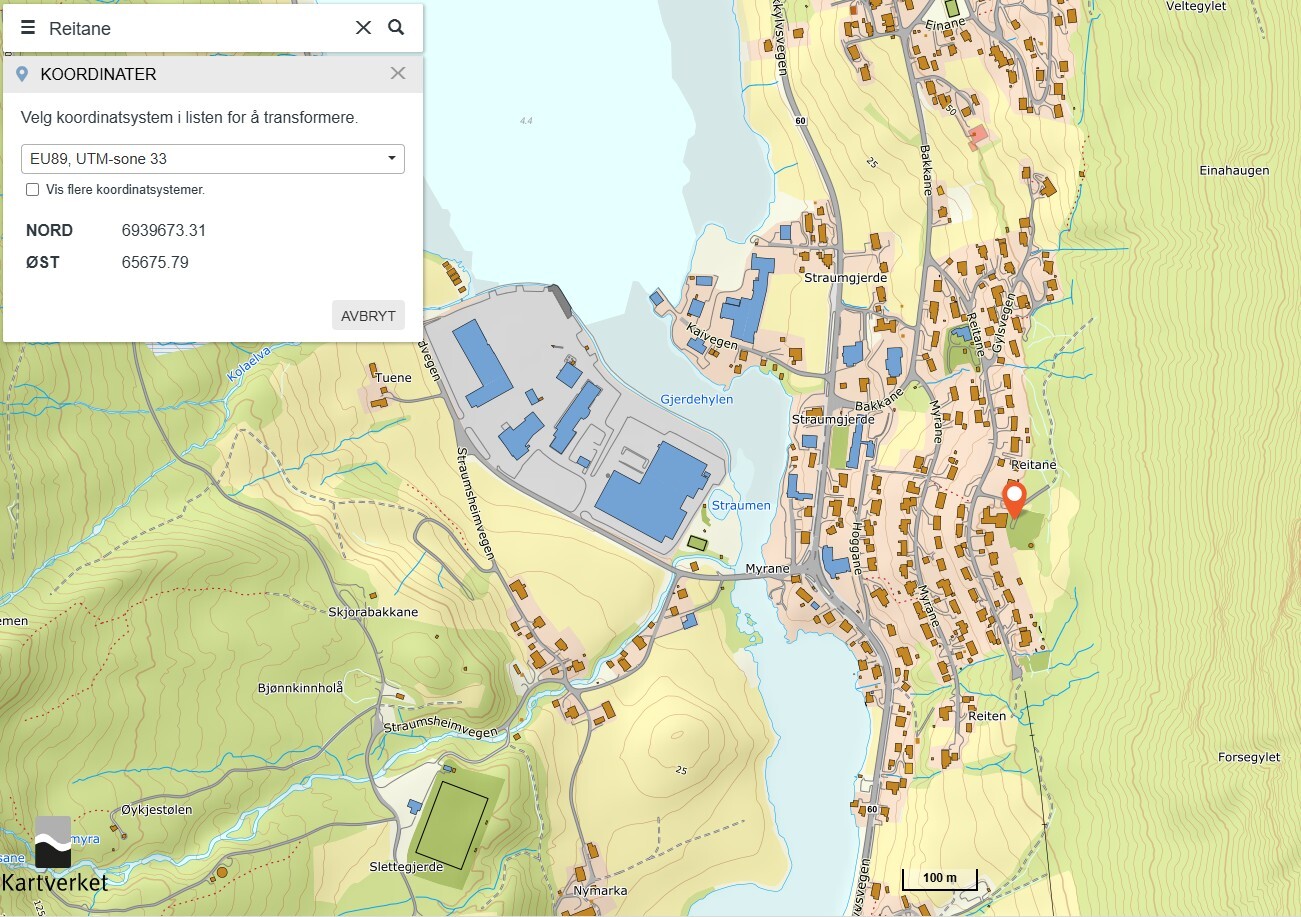Image resolution: width=1301 pixels, height=917 pixels.
Task: Open the EU89, UTM-sone 33 dropdown
Action: [212, 159]
